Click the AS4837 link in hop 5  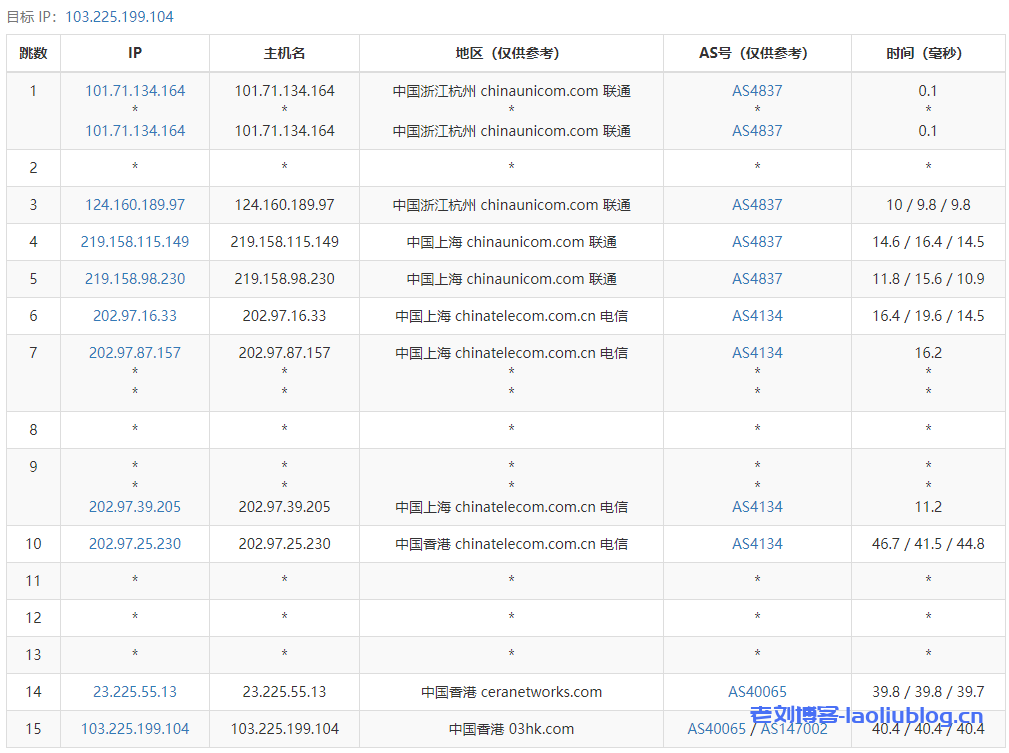(x=757, y=279)
